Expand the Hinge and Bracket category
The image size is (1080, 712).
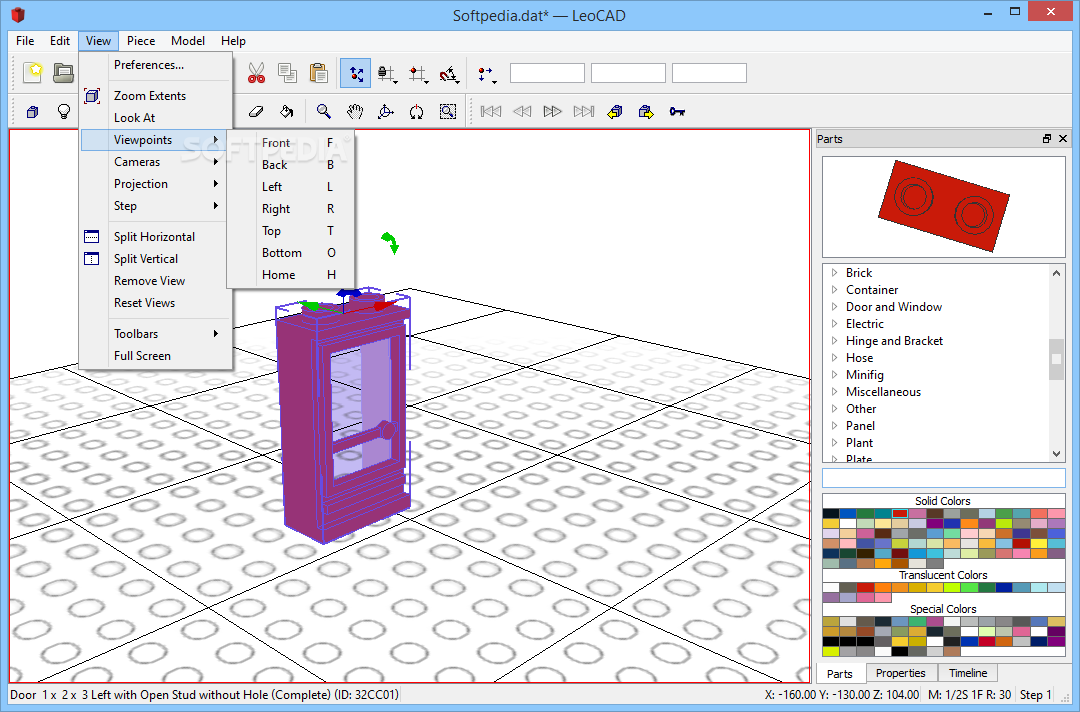point(834,341)
